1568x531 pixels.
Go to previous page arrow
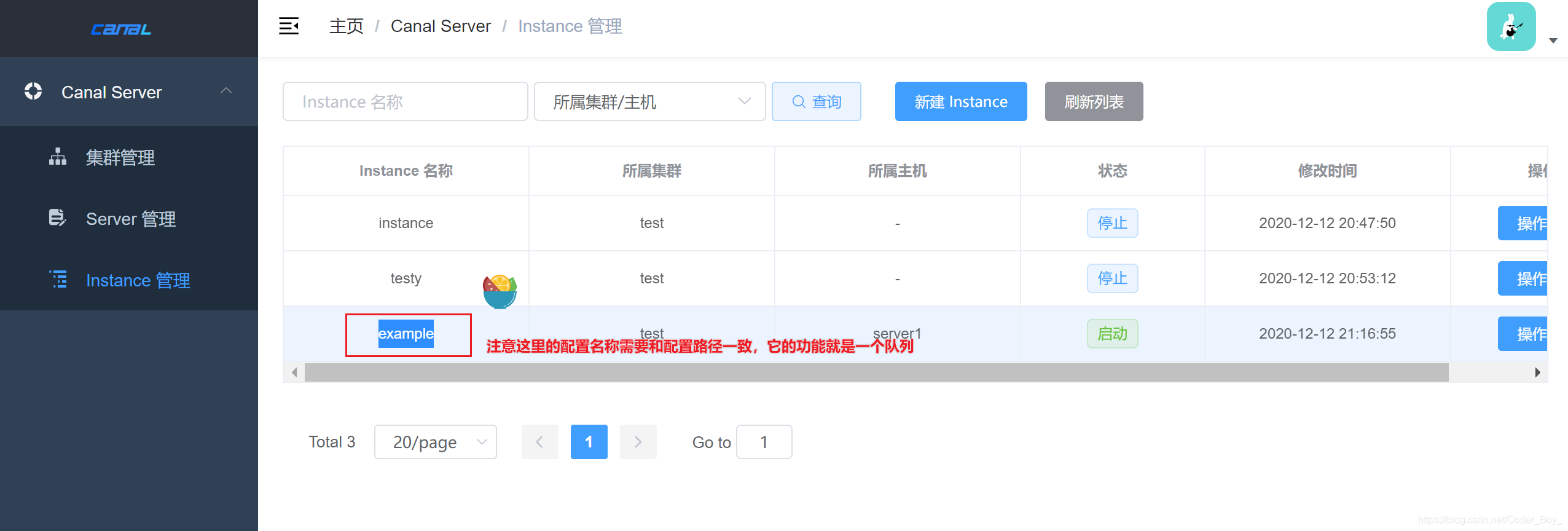pyautogui.click(x=539, y=442)
